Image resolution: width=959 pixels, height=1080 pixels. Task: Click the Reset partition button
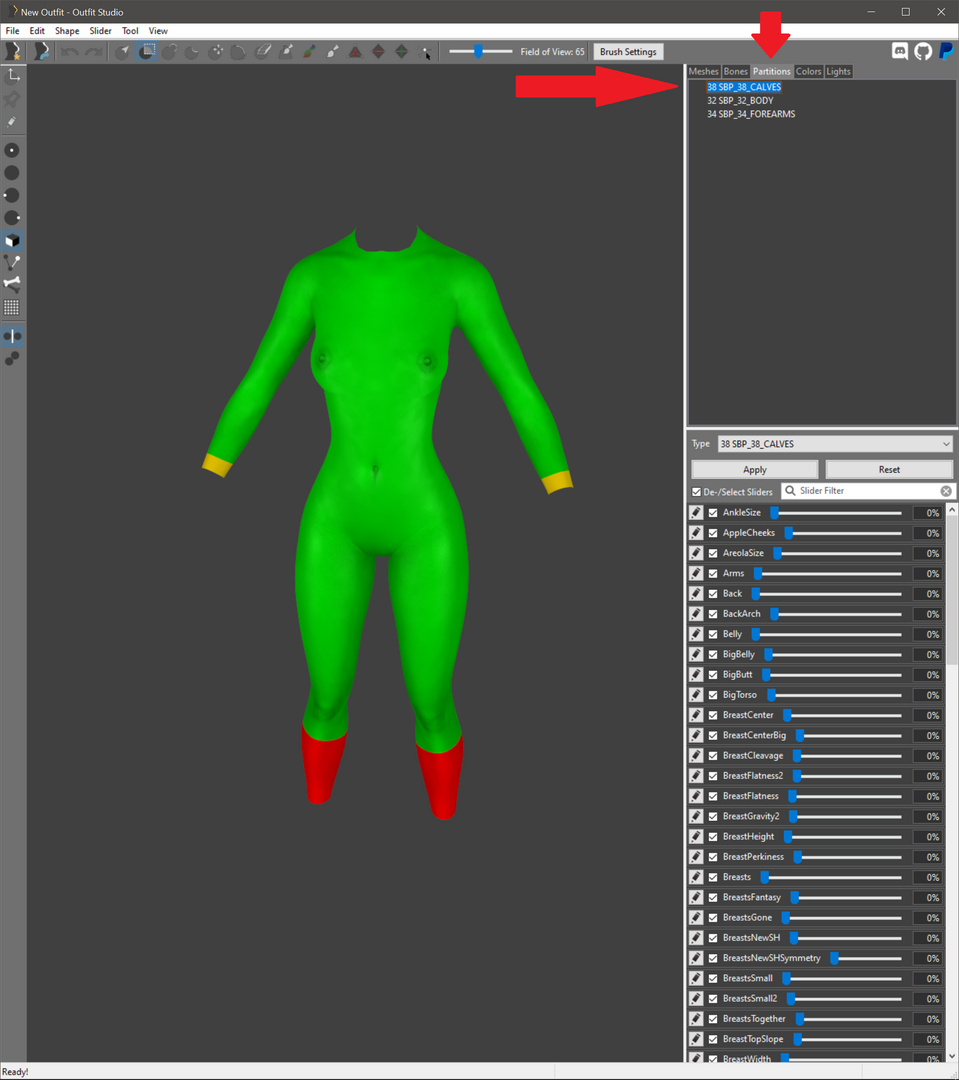[x=889, y=470]
